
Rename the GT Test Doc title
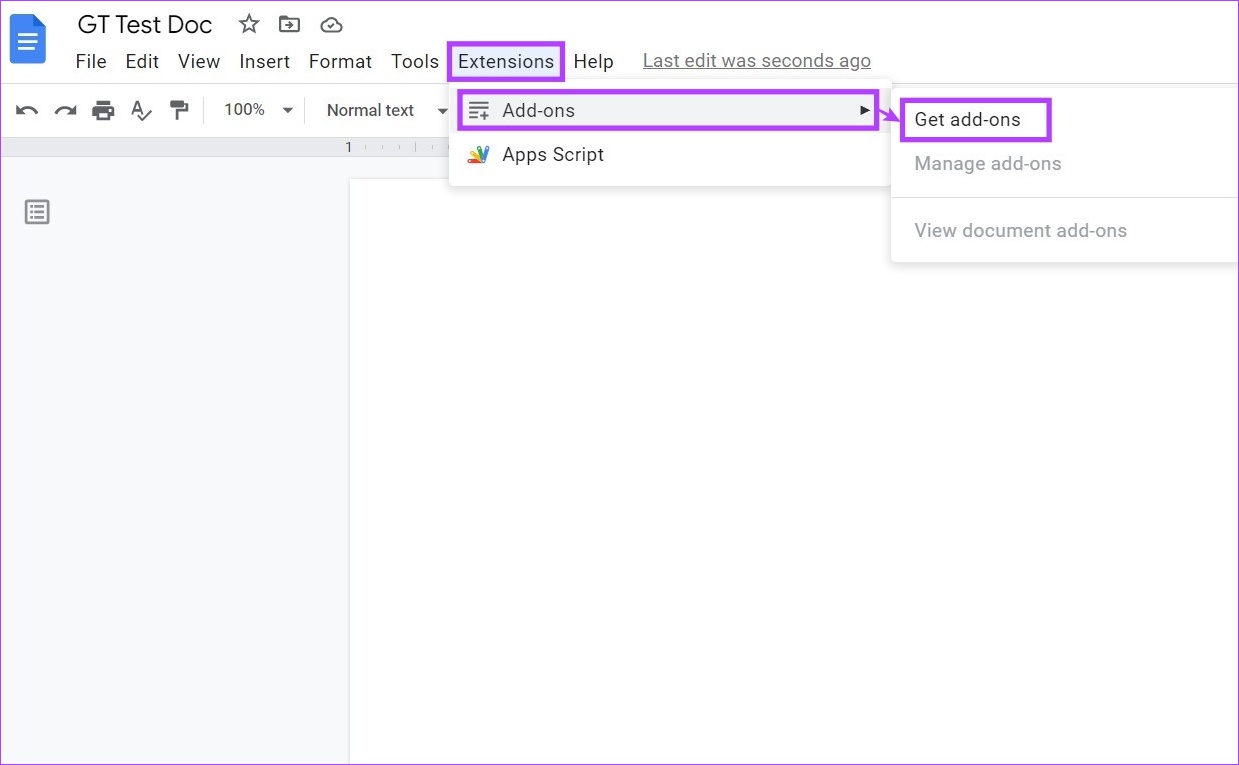(x=145, y=24)
